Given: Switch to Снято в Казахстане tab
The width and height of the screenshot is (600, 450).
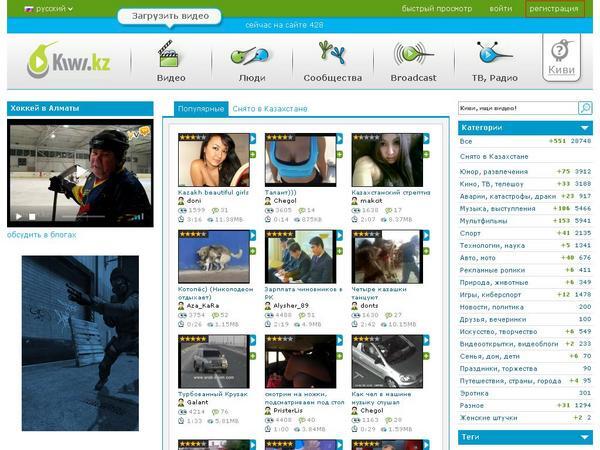Looking at the screenshot, I should [x=270, y=109].
